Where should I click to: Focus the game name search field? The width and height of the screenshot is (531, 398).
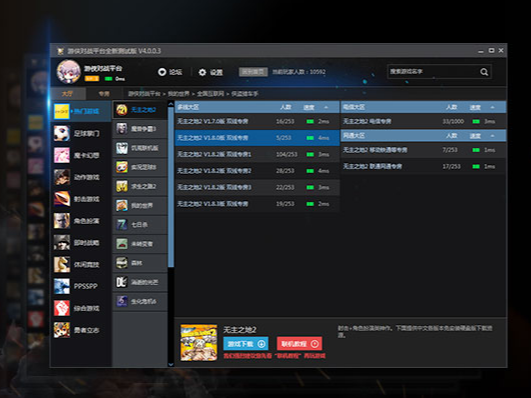433,72
